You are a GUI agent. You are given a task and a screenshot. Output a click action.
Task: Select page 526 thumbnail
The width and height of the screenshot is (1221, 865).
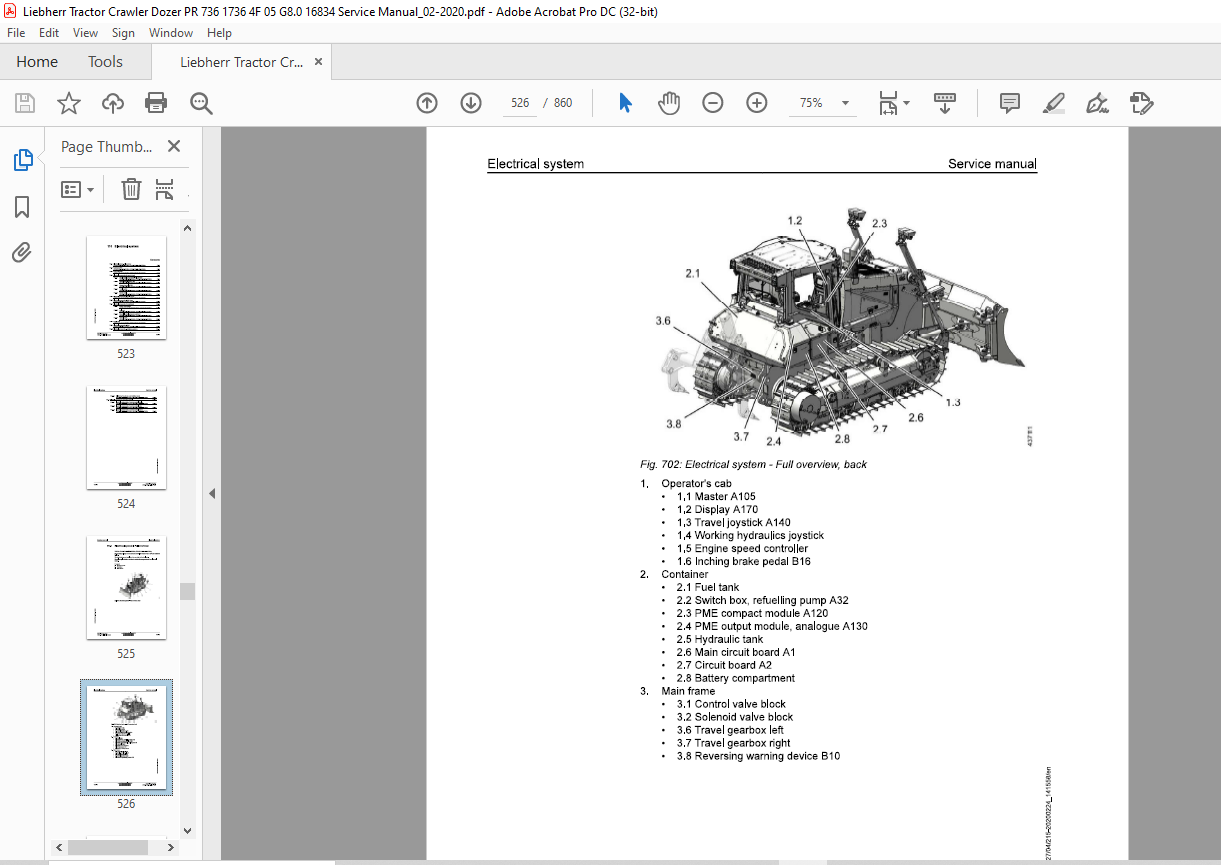click(126, 738)
